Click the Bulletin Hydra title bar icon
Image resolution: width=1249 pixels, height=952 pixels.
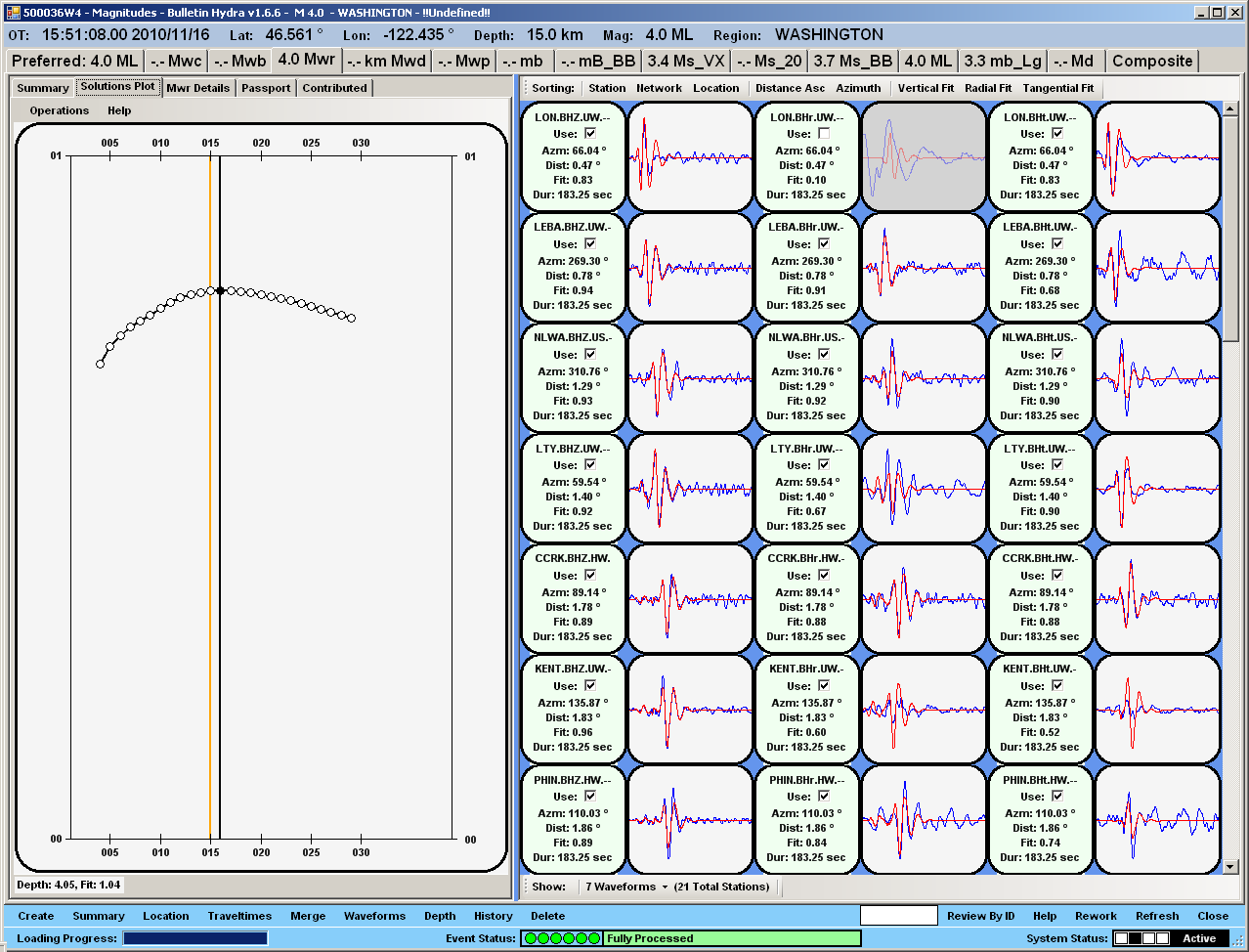click(13, 13)
